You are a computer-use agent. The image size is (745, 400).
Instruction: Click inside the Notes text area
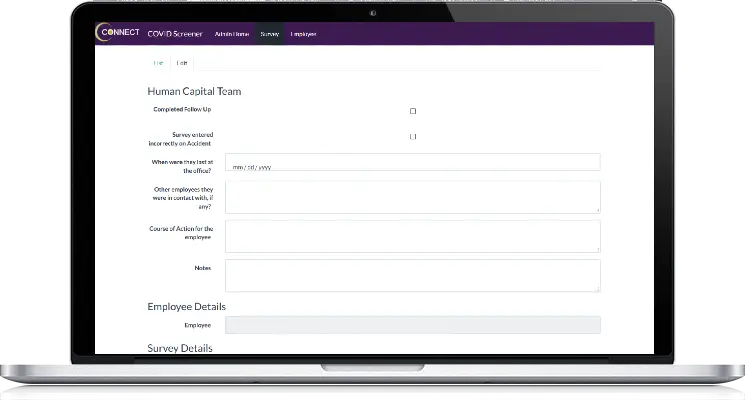pyautogui.click(x=412, y=275)
